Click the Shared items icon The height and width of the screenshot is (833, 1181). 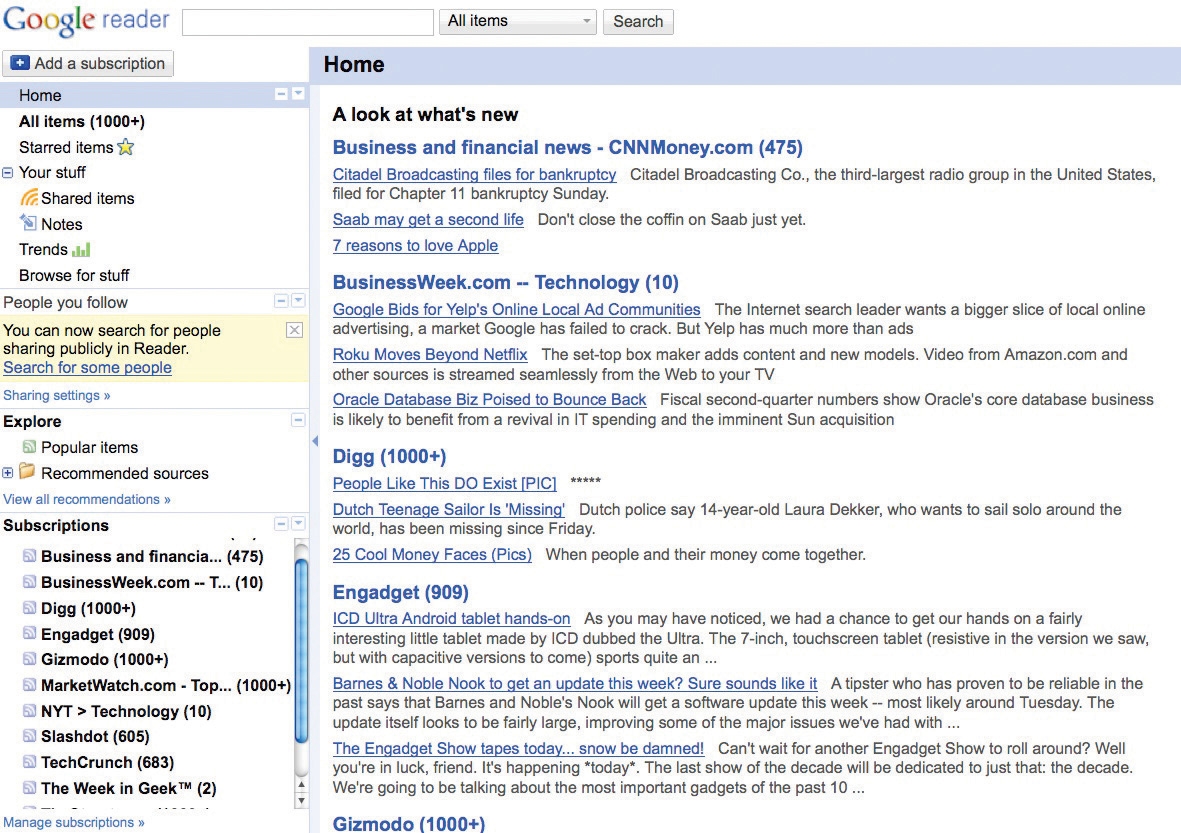tap(32, 198)
